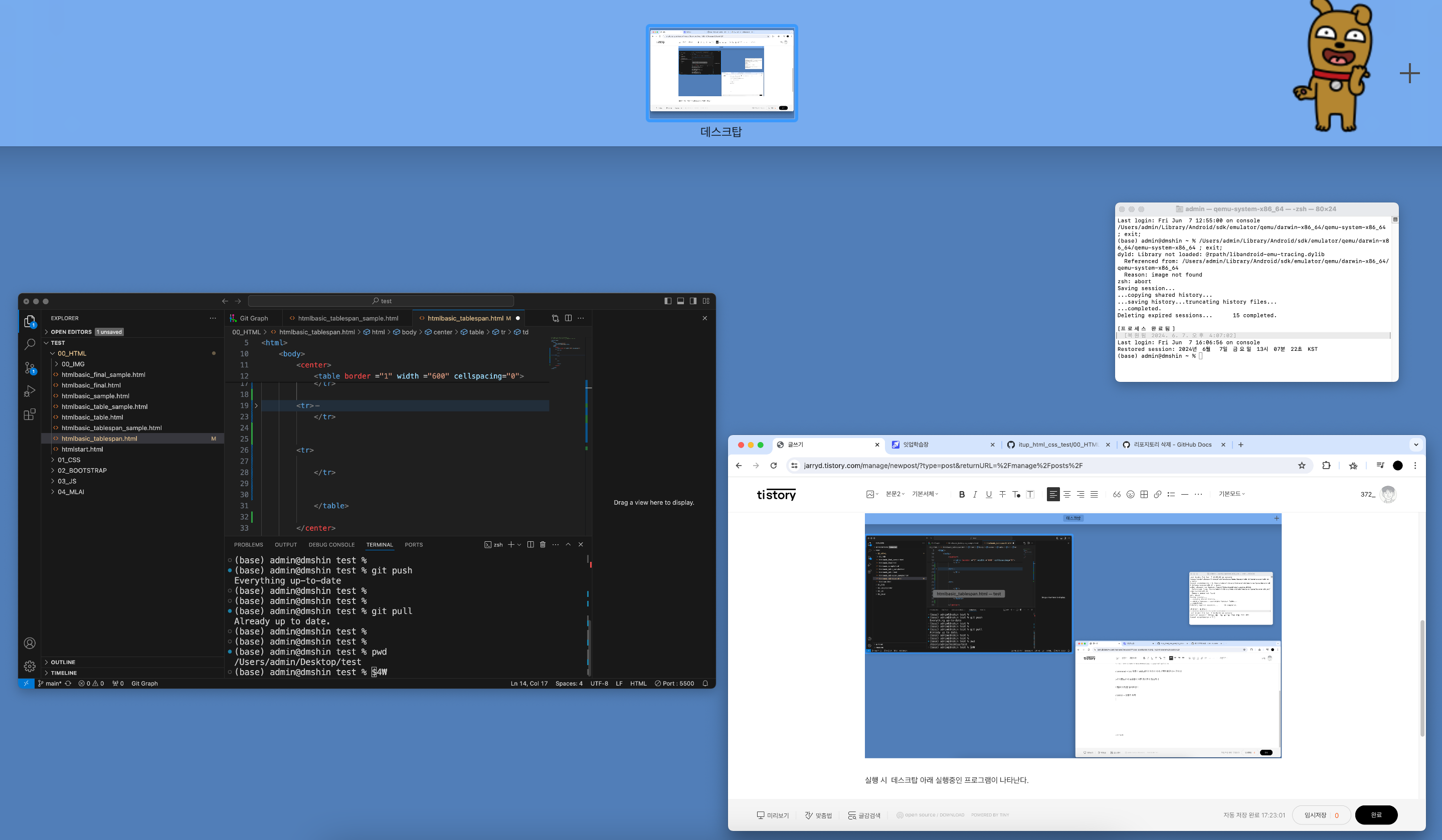Open the text color picker in Tistory

pyautogui.click(x=1016, y=494)
